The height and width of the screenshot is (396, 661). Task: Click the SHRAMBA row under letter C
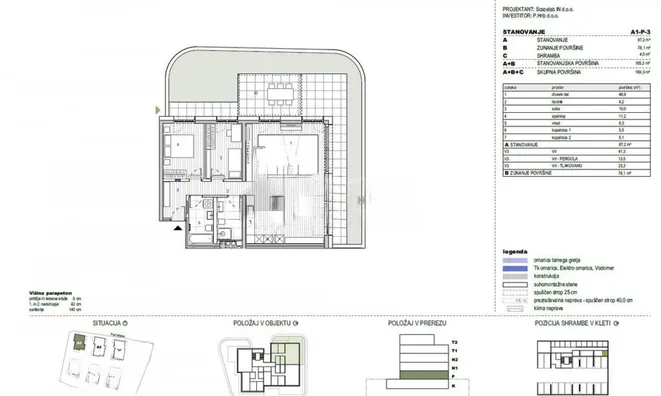(576, 56)
